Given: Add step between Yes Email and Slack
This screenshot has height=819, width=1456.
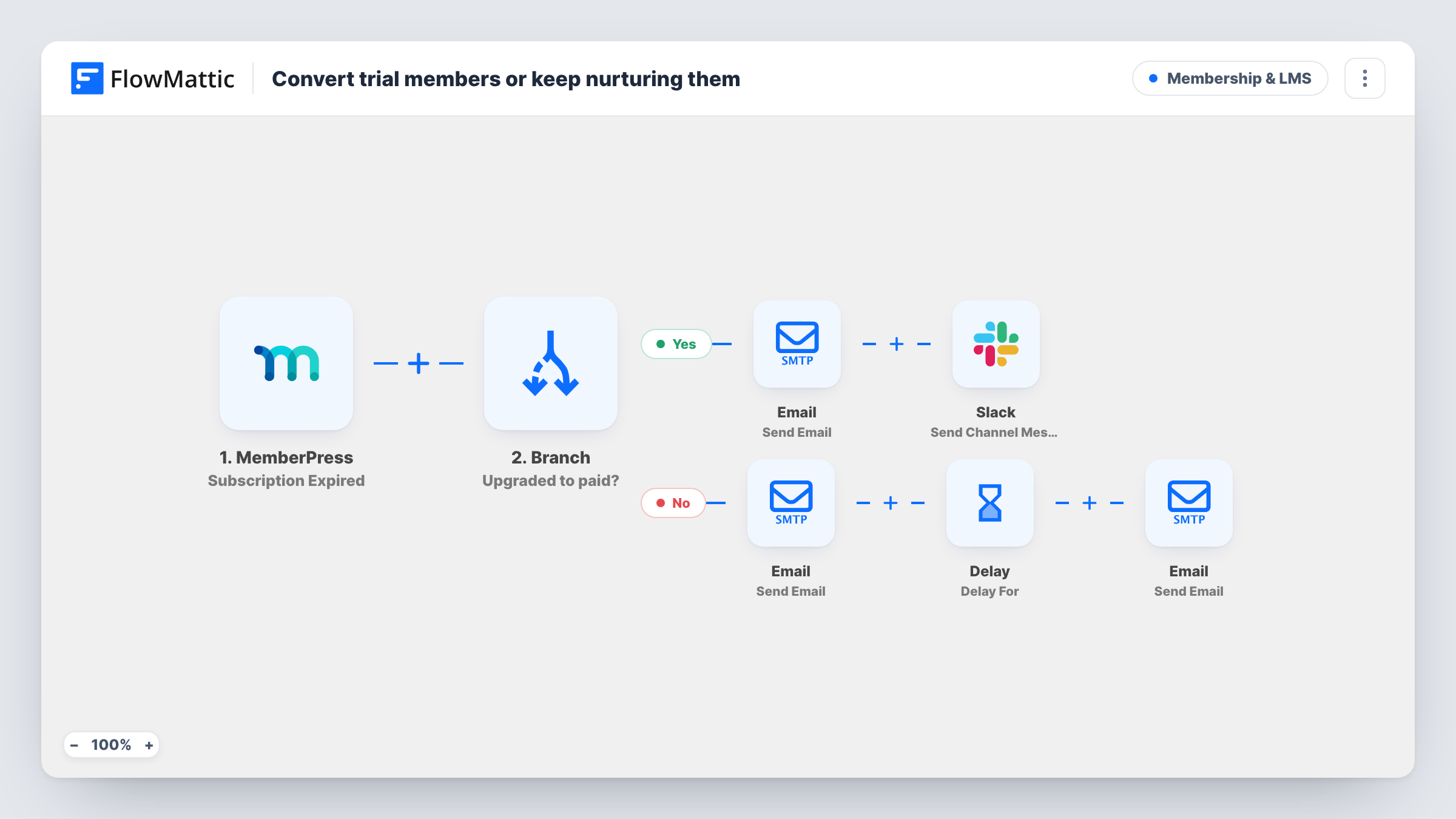Looking at the screenshot, I should tap(897, 344).
